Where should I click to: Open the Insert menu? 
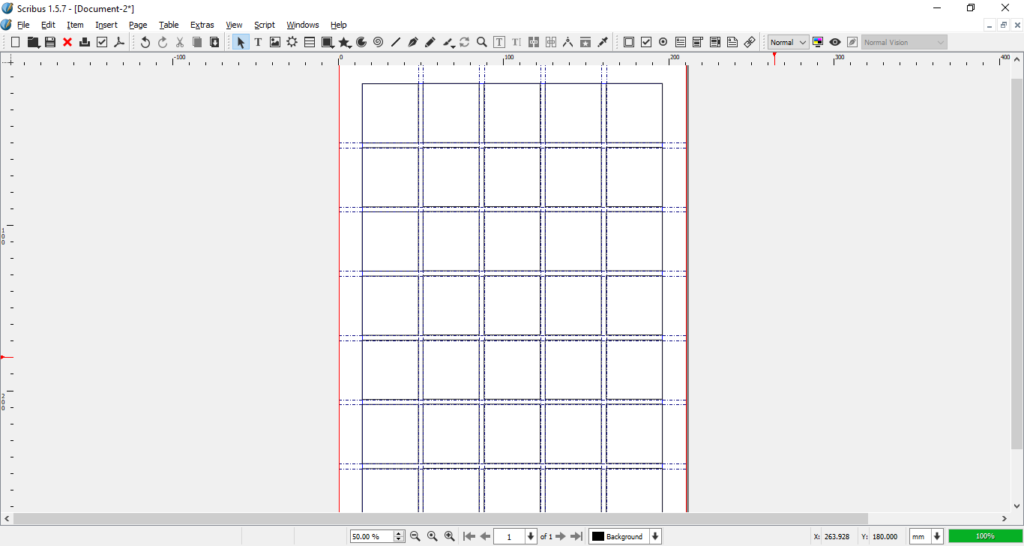coord(106,25)
